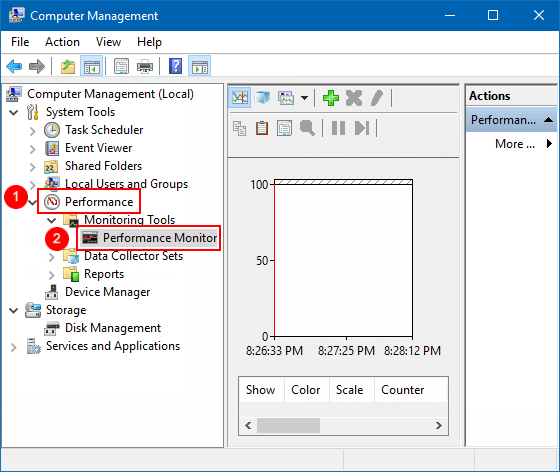The image size is (560, 472).
Task: Open the graph type dropdown arrow
Action: (x=304, y=98)
